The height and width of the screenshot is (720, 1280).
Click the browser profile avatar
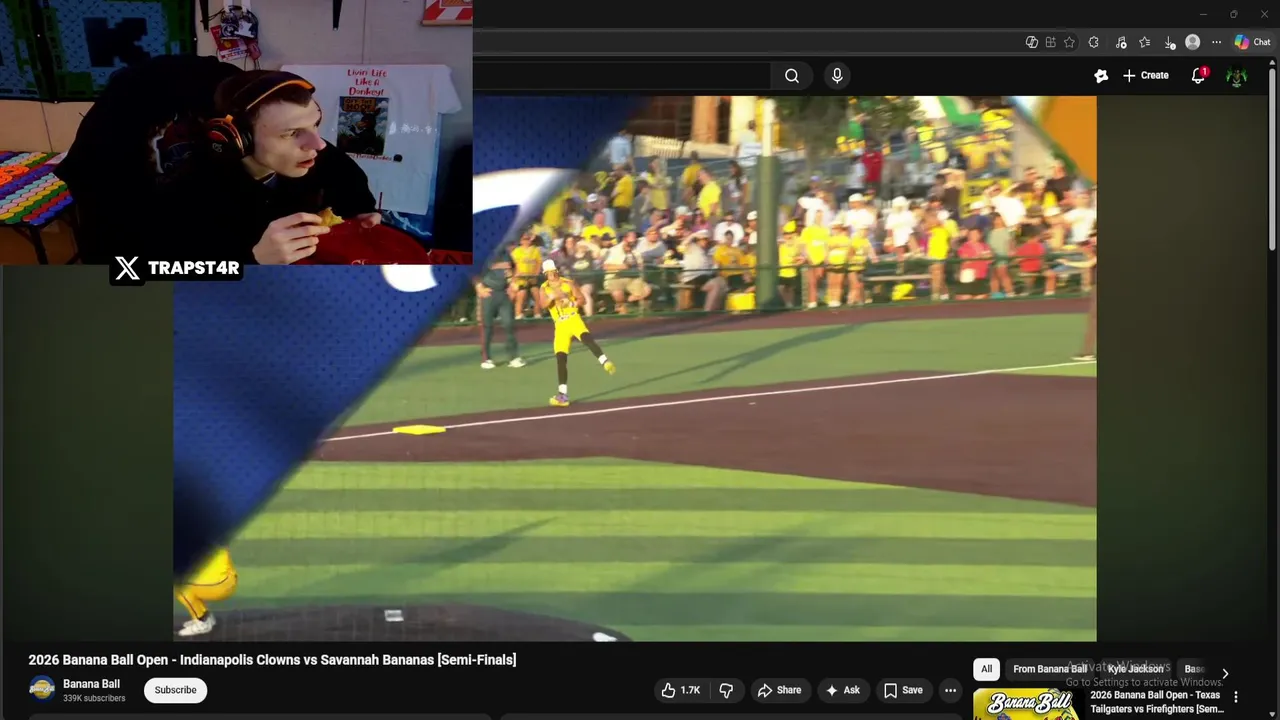(1193, 42)
